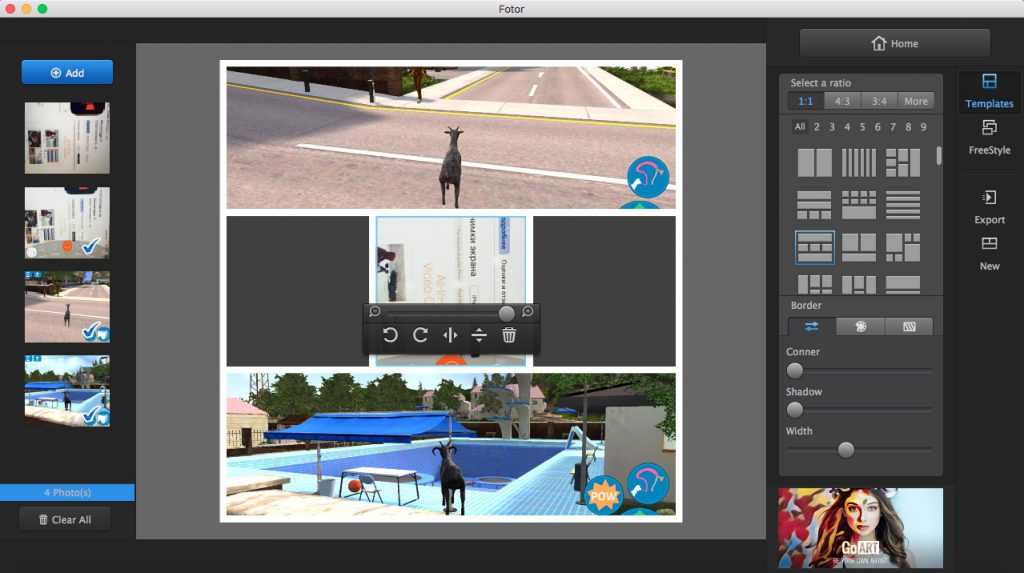1024x573 pixels.
Task: Filter templates by 5 photos
Action: pyautogui.click(x=863, y=127)
